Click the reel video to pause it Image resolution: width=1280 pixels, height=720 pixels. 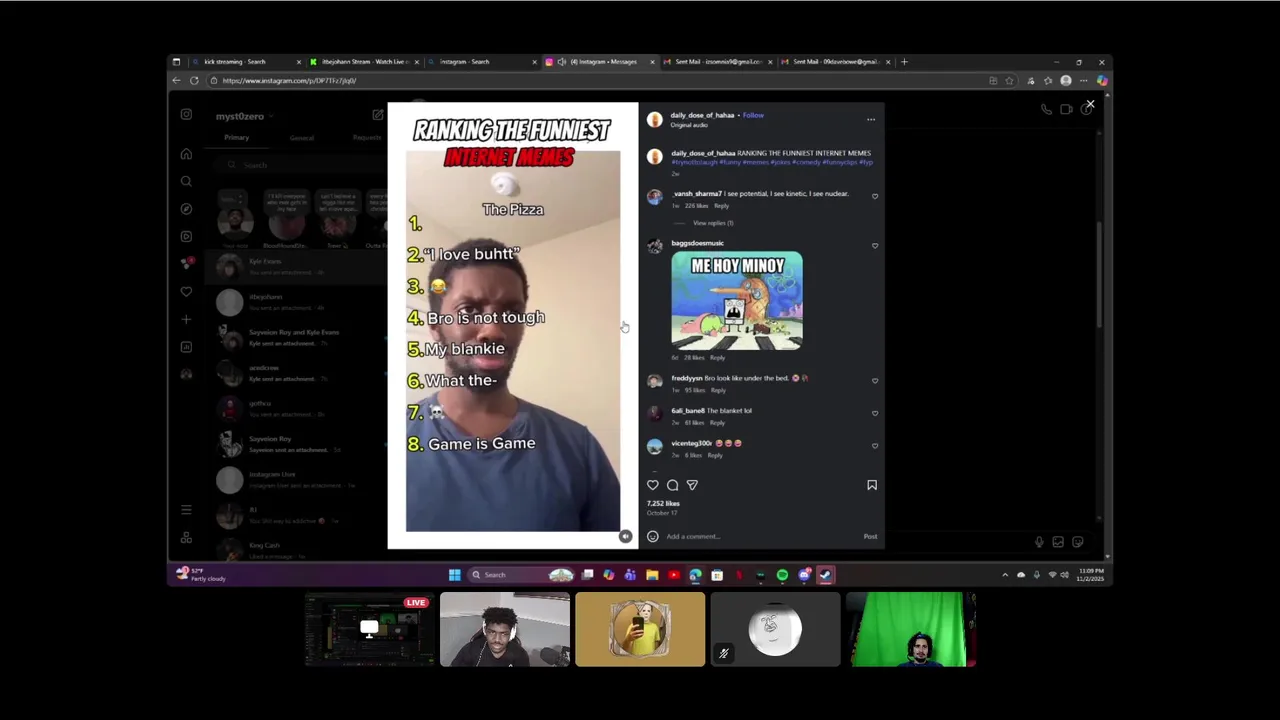513,326
